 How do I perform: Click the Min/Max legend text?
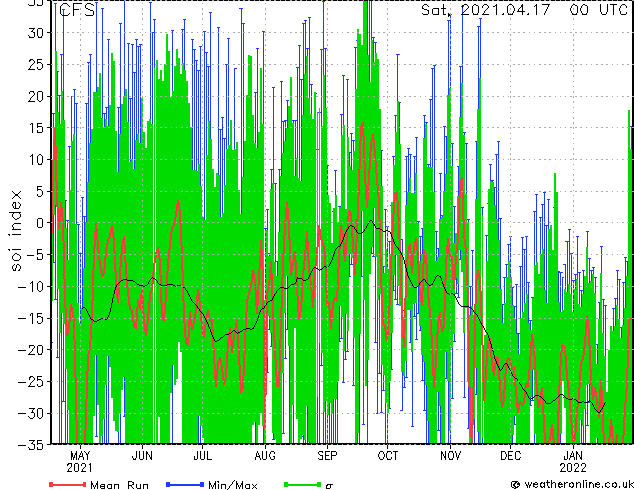[x=233, y=485]
